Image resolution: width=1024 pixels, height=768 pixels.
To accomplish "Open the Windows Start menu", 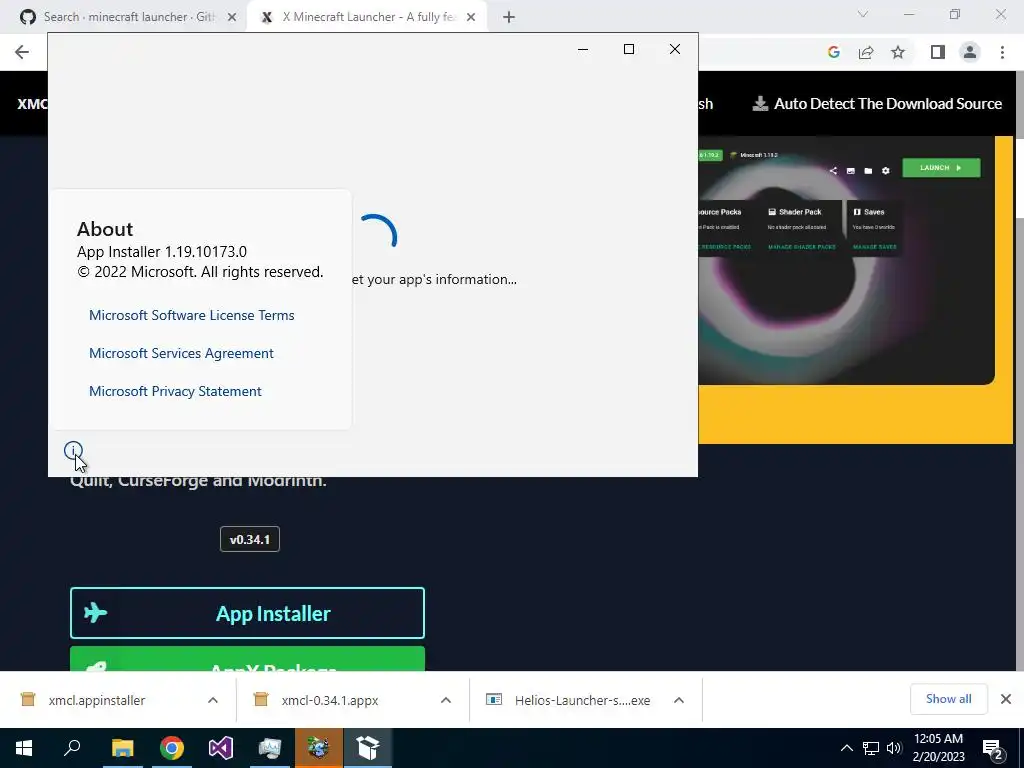I will [24, 748].
